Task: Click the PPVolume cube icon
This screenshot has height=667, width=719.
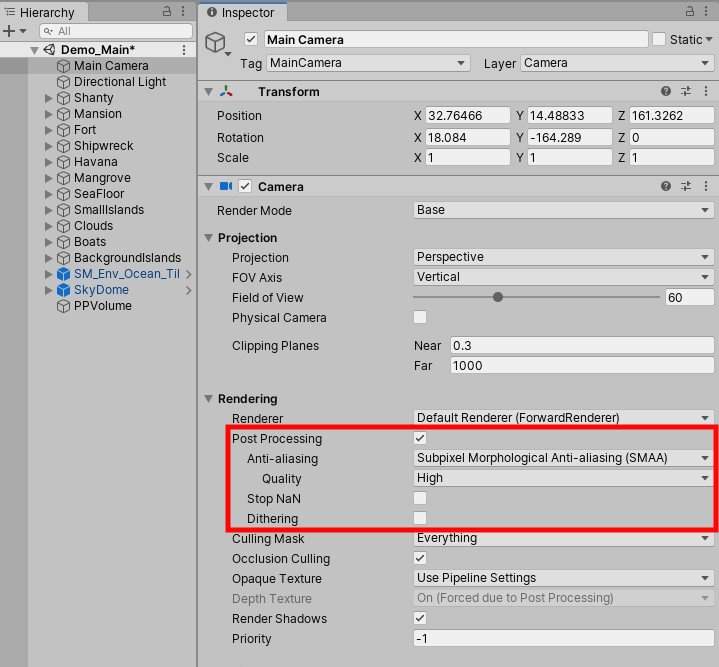Action: point(63,306)
